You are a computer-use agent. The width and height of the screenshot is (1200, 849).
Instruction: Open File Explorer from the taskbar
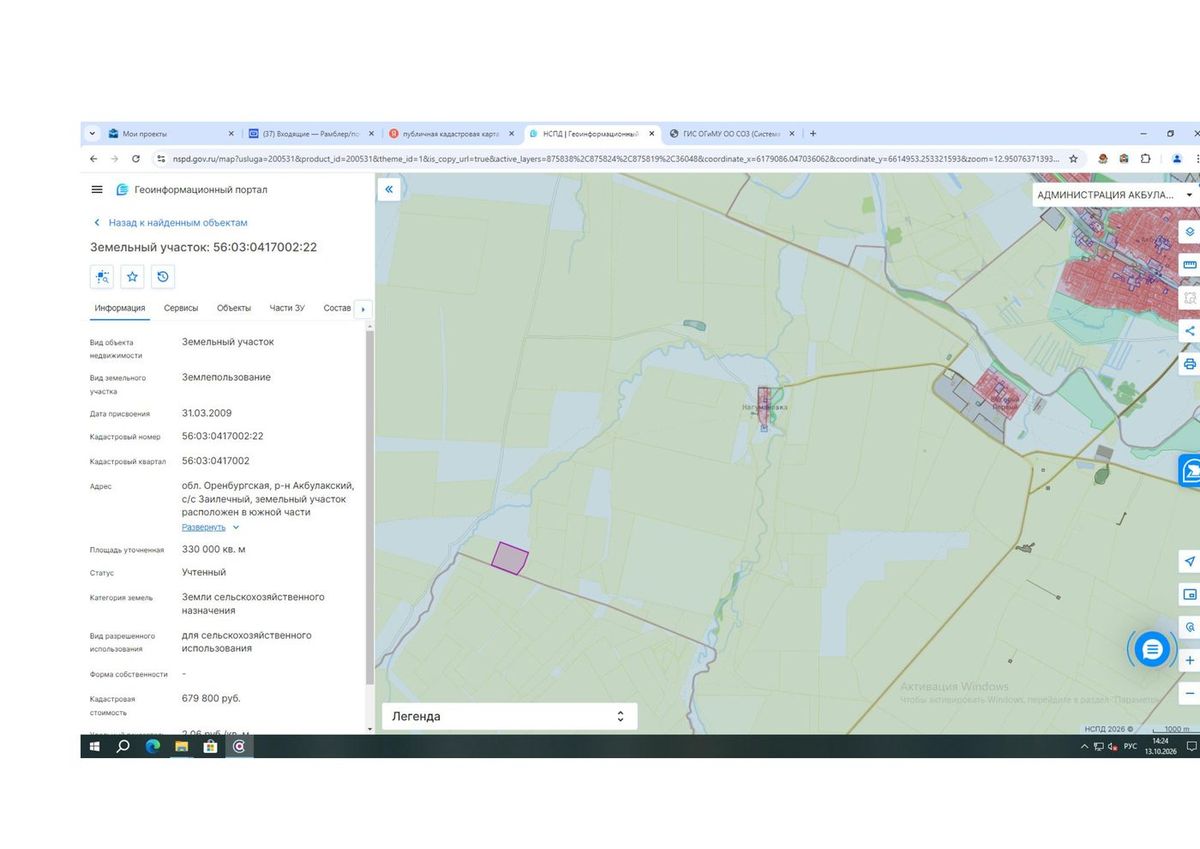point(182,746)
